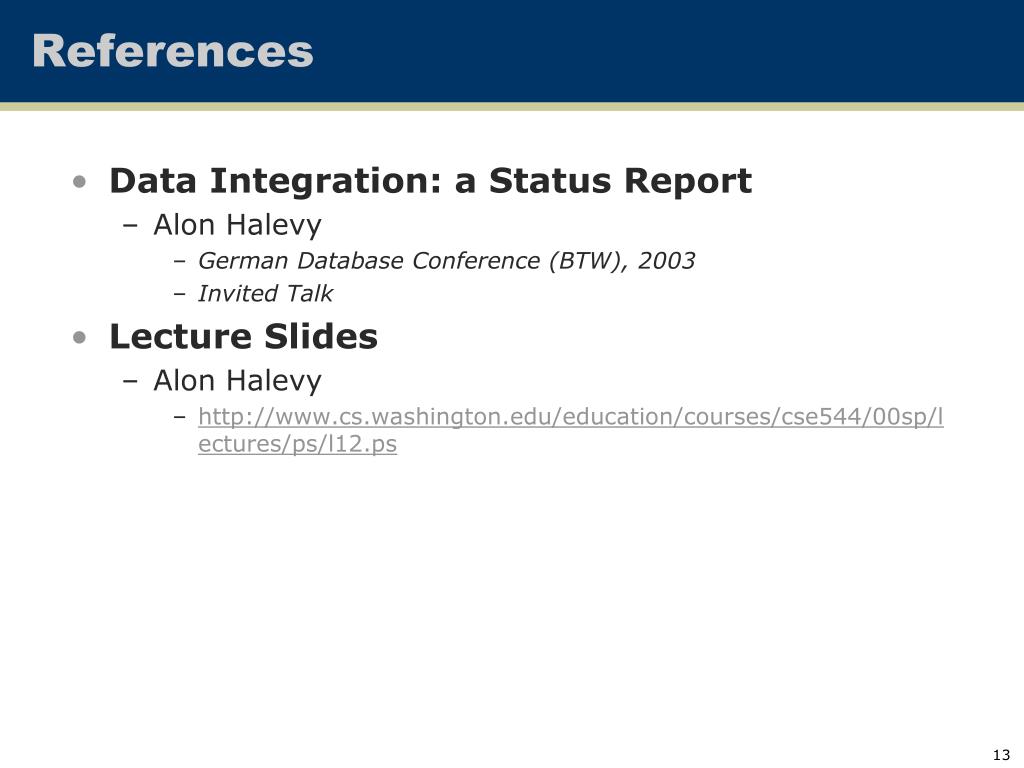Click the dash before Alon Halevy under Data Integration
Screen dimensions: 1024x768
(130, 227)
